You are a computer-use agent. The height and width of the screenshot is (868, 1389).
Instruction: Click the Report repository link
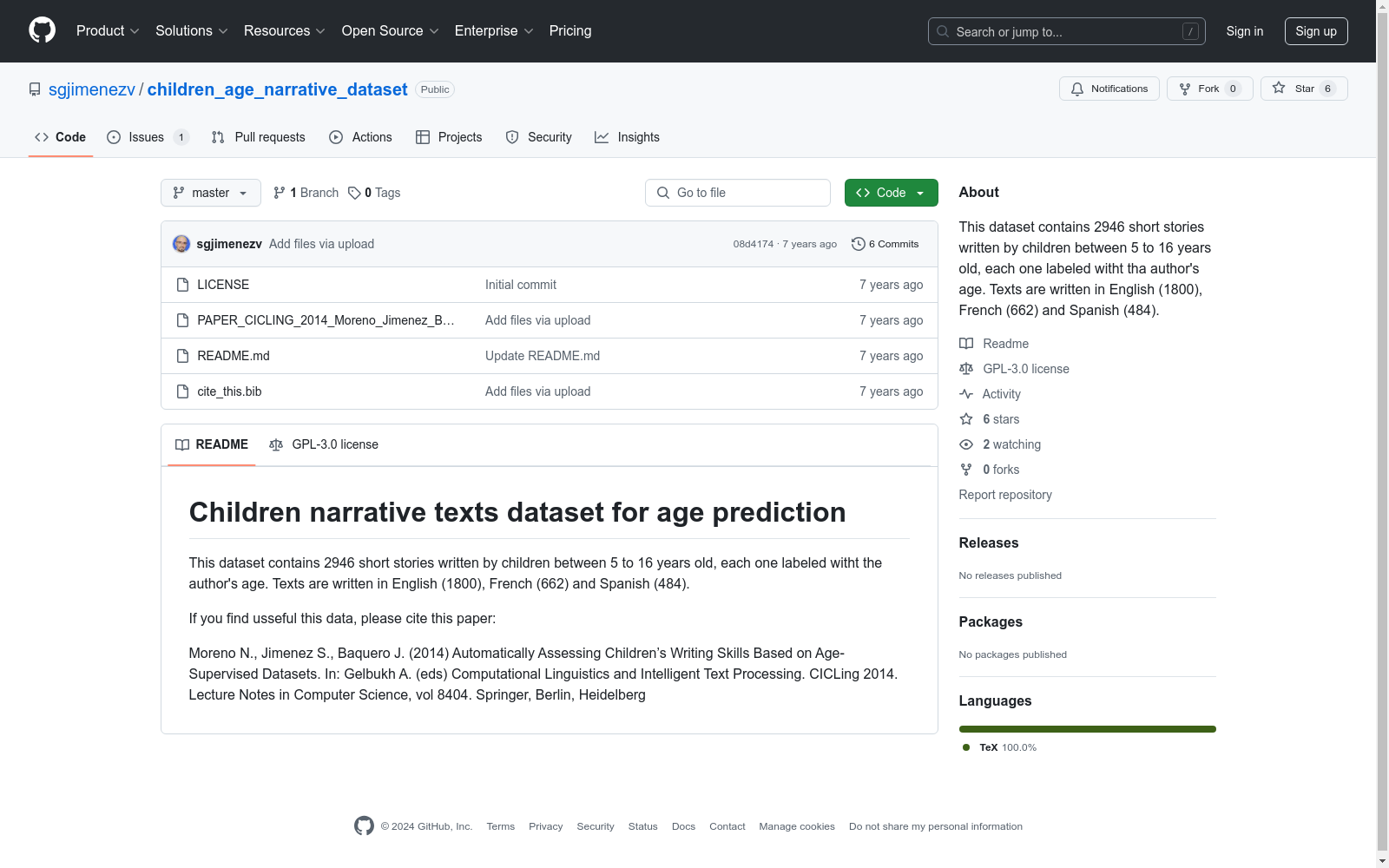(x=1005, y=495)
